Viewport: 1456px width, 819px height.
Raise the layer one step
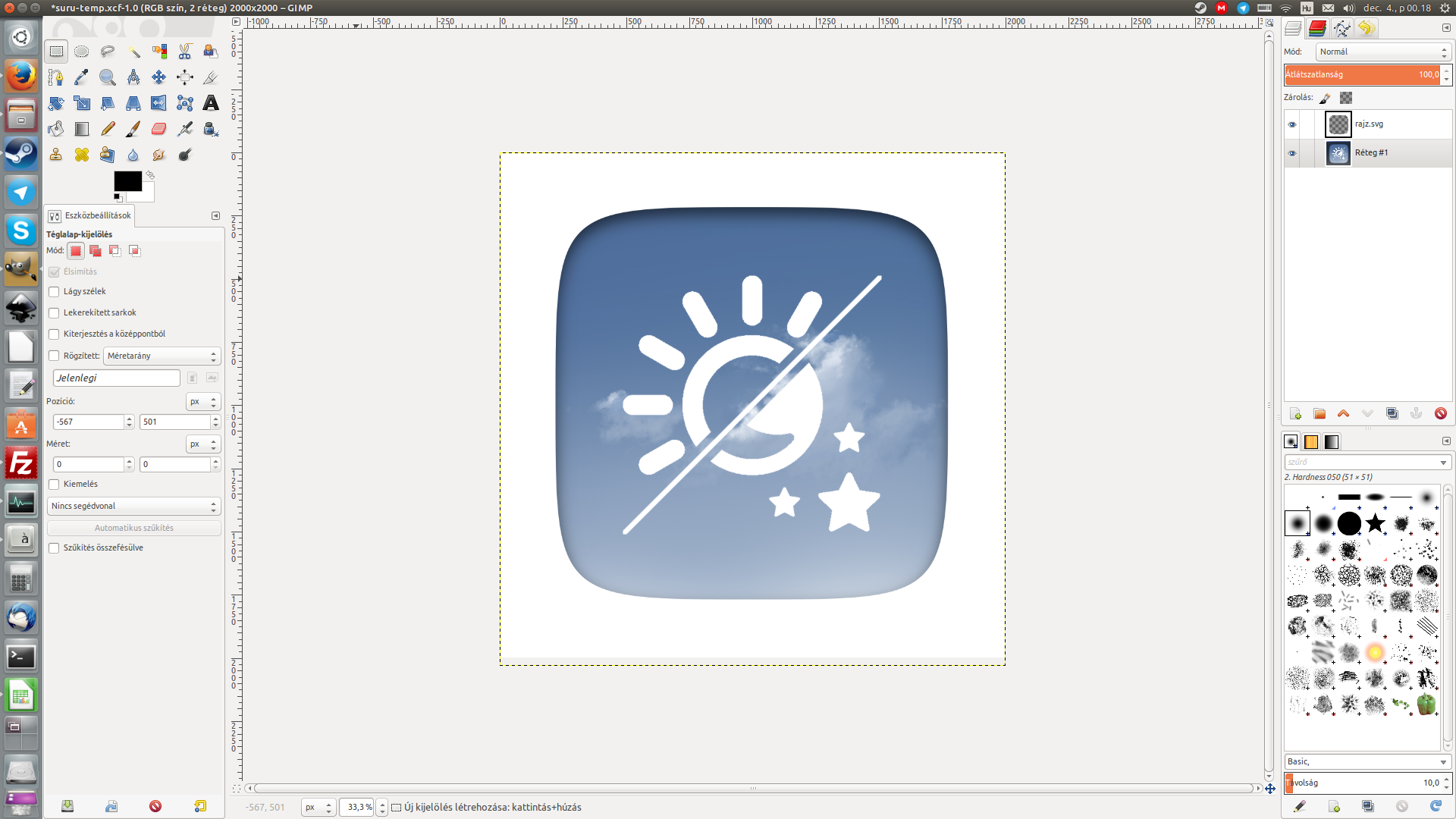pyautogui.click(x=1344, y=413)
